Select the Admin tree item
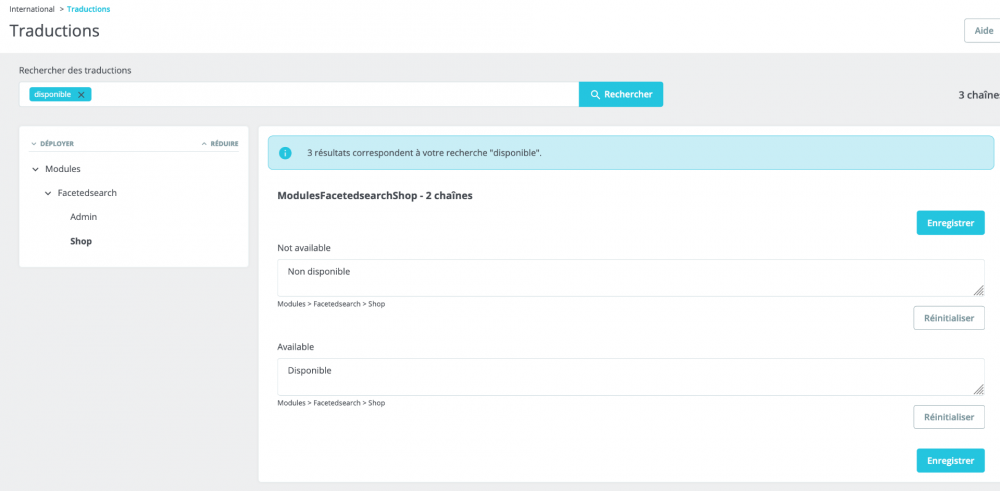Image resolution: width=1000 pixels, height=491 pixels. (x=84, y=217)
